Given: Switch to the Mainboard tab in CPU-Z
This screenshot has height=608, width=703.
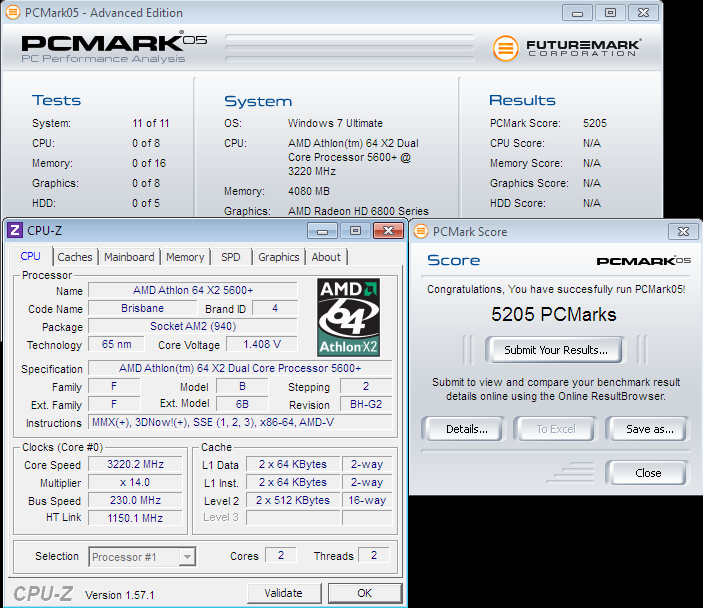Looking at the screenshot, I should tap(129, 257).
